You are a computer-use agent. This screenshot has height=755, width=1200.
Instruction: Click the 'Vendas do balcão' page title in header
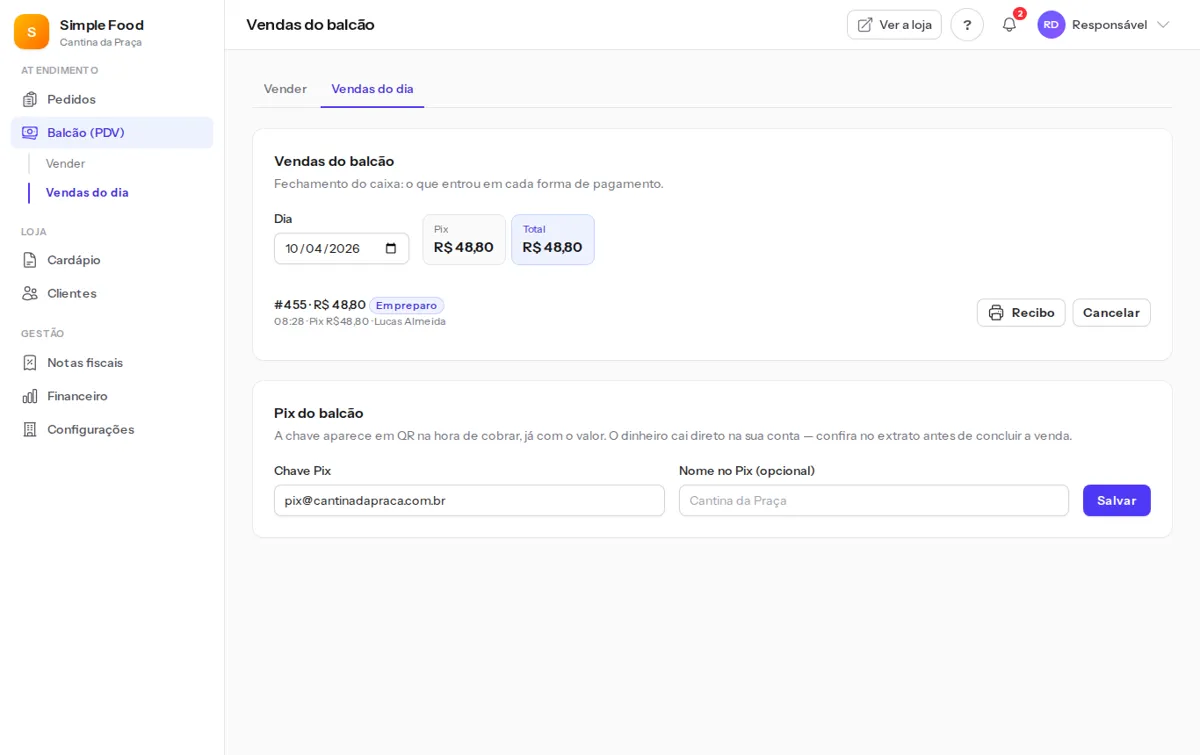point(310,25)
